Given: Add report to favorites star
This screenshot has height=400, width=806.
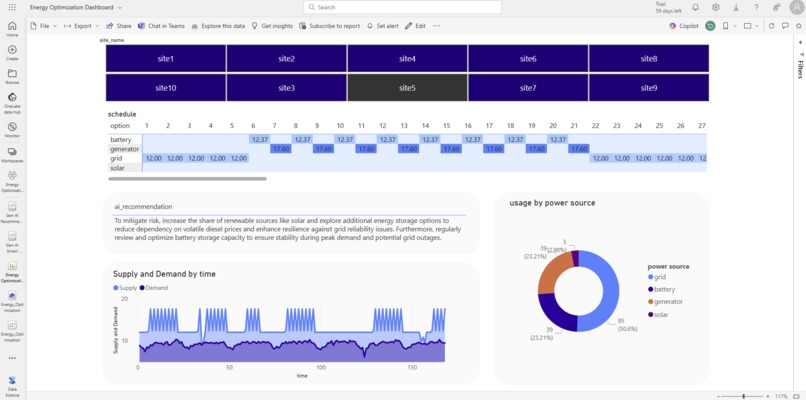Looking at the screenshot, I should [798, 26].
